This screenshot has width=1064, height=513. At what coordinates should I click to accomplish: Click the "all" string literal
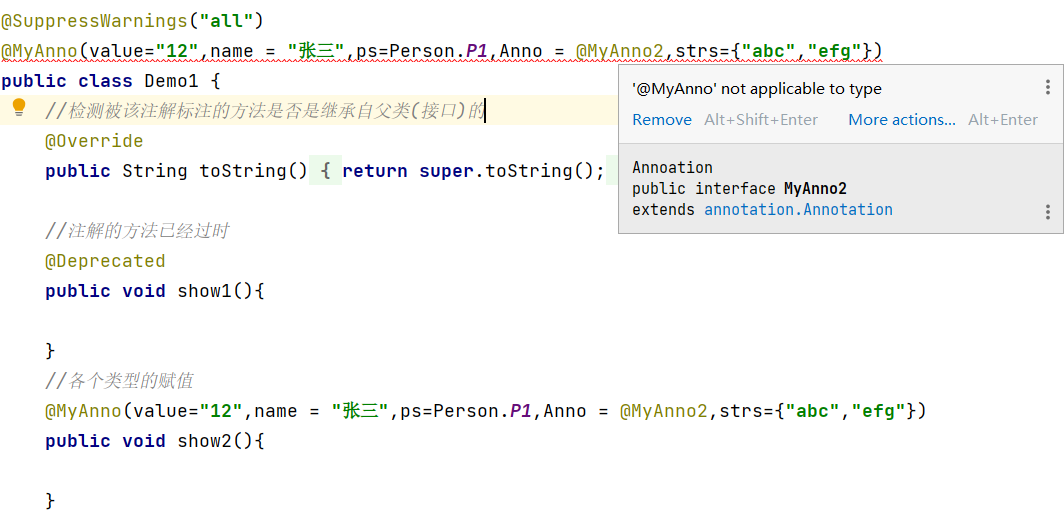pyautogui.click(x=226, y=21)
